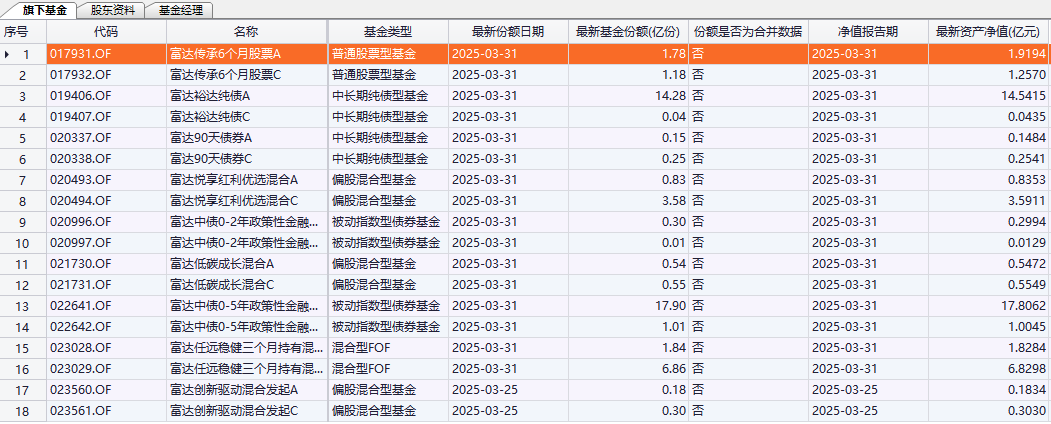The image size is (1051, 424).
Task: Click fund code 023561.OF in last row
Action: tap(80, 411)
